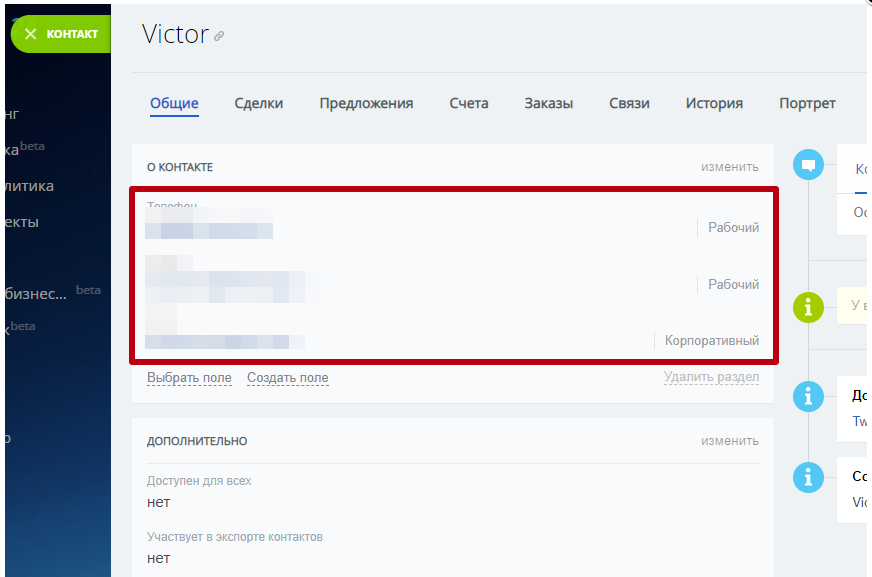This screenshot has width=872, height=577.
Task: Open the Заказы tab
Action: [x=549, y=103]
